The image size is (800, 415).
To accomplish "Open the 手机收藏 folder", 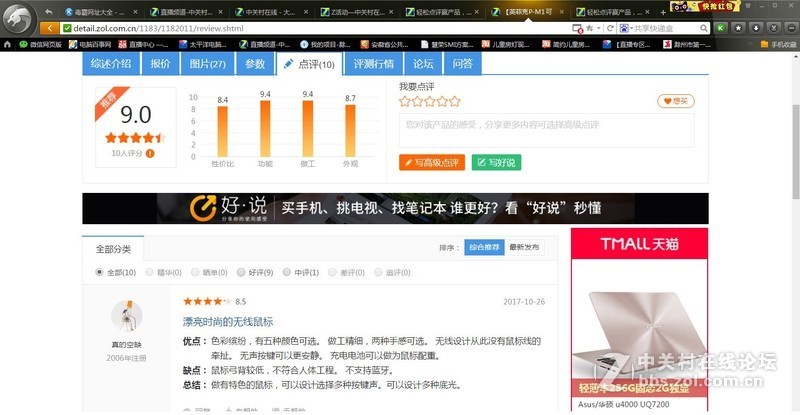I will [778, 44].
